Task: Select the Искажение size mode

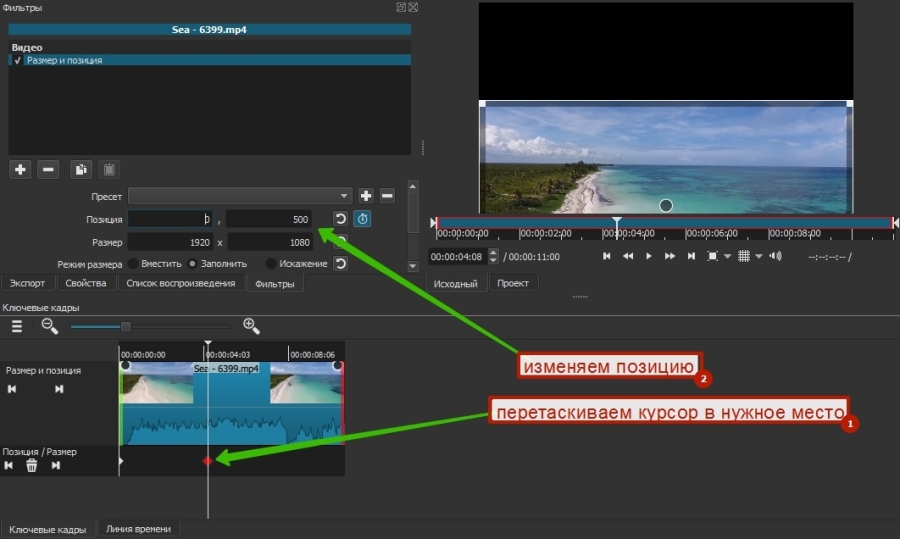Action: (271, 264)
